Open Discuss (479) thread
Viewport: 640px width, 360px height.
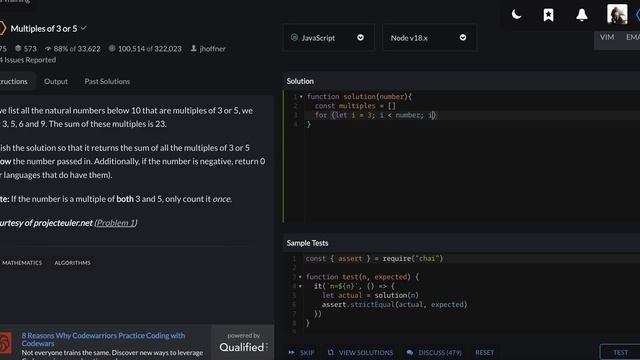click(x=434, y=352)
